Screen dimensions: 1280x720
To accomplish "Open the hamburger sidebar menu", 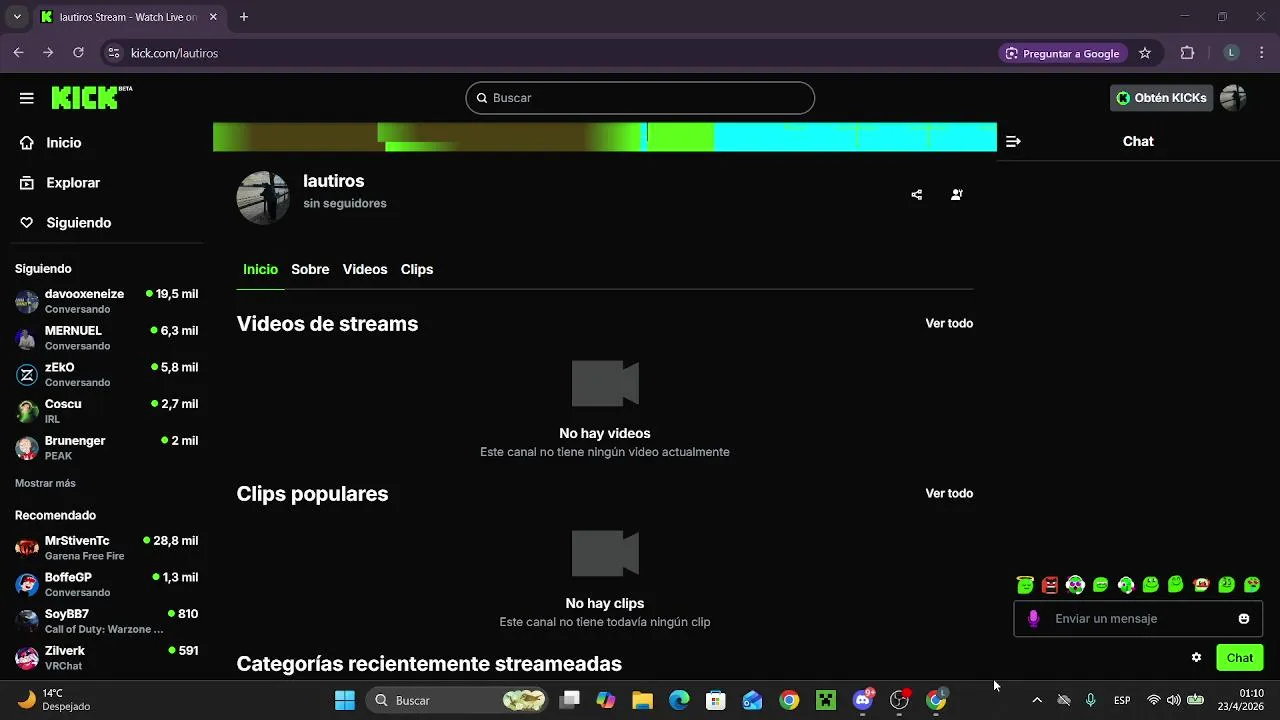I will 27,98.
